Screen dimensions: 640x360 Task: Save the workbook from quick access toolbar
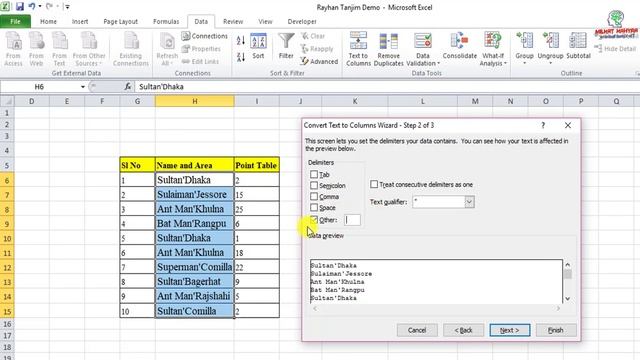pyautogui.click(x=20, y=7)
